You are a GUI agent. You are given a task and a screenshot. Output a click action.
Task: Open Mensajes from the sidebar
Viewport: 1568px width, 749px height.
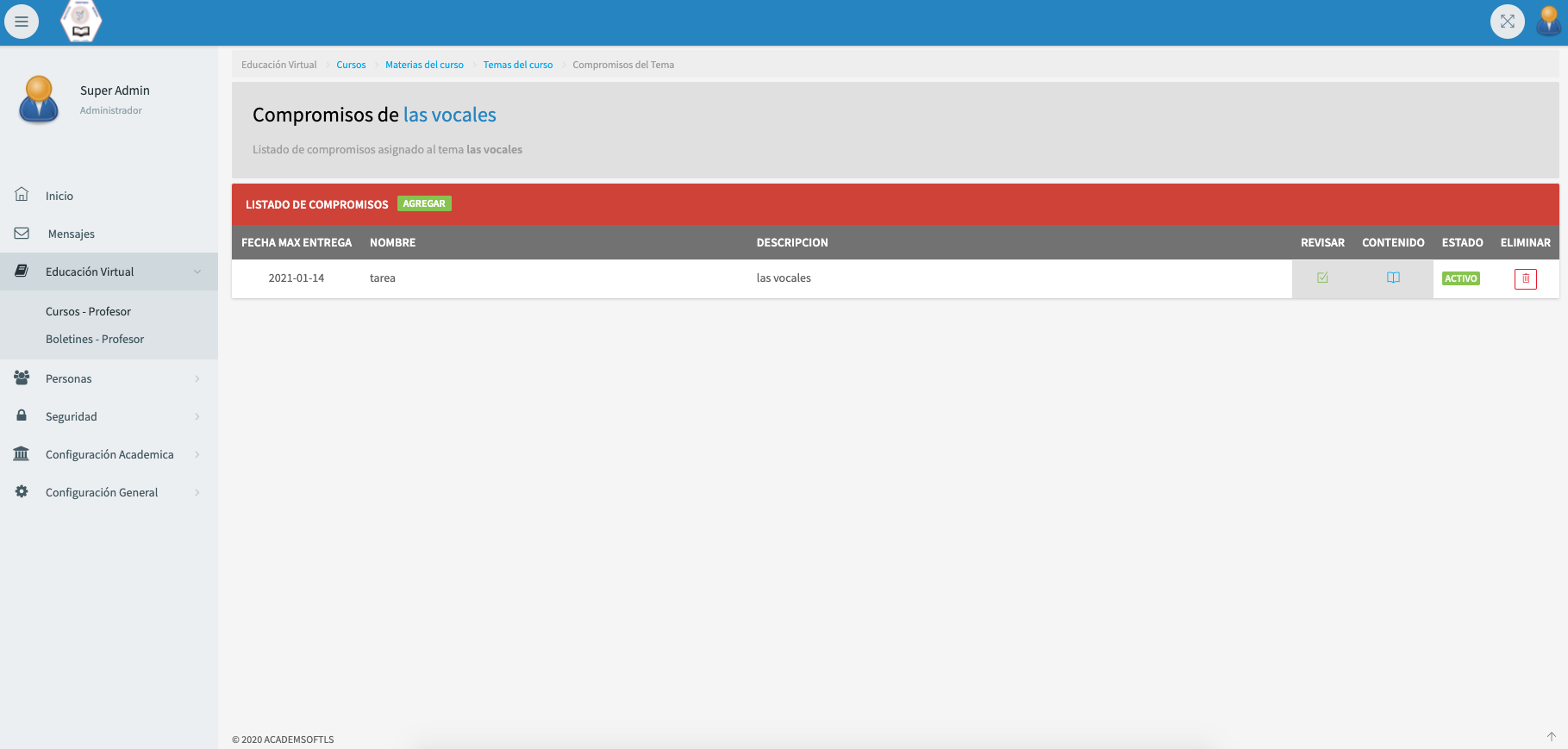[x=71, y=234]
